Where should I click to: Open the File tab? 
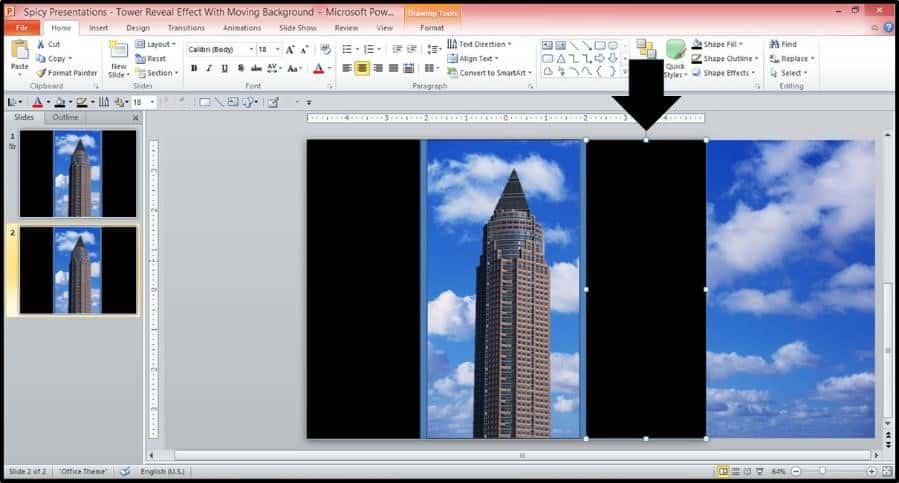pyautogui.click(x=22, y=28)
